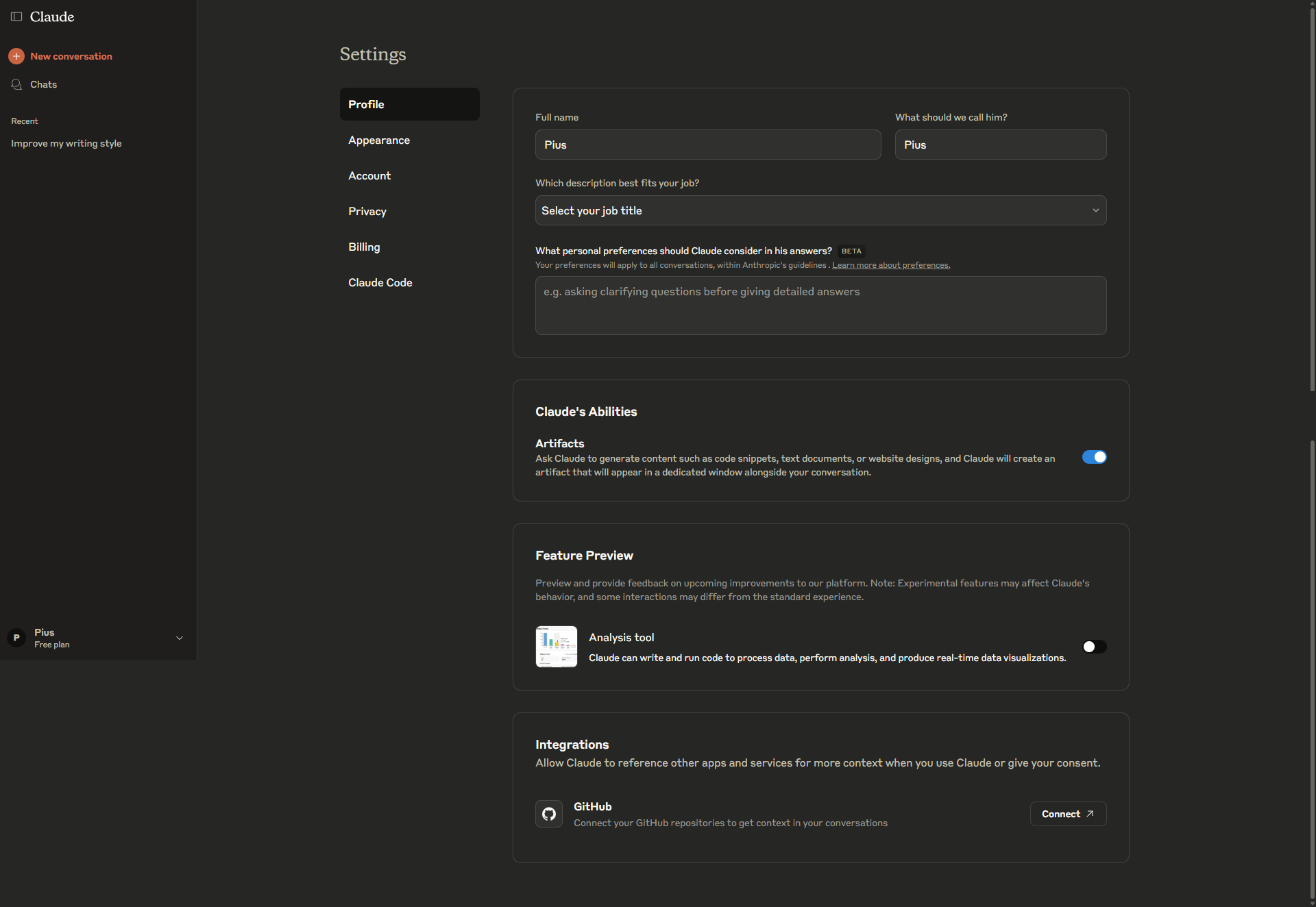1316x907 pixels.
Task: Click the GitHub logo icon
Action: click(x=549, y=814)
